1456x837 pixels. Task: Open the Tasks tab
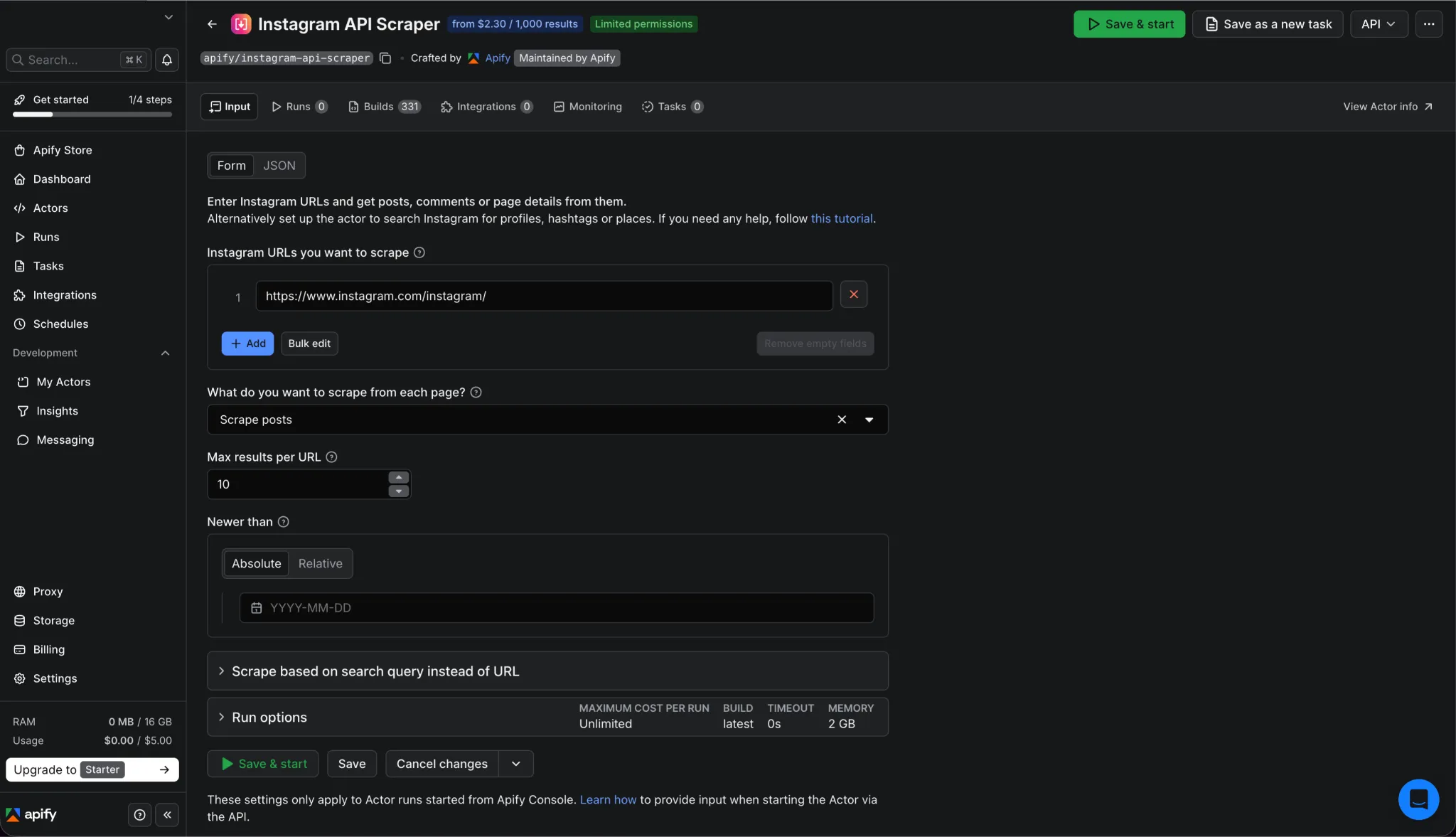coord(672,107)
